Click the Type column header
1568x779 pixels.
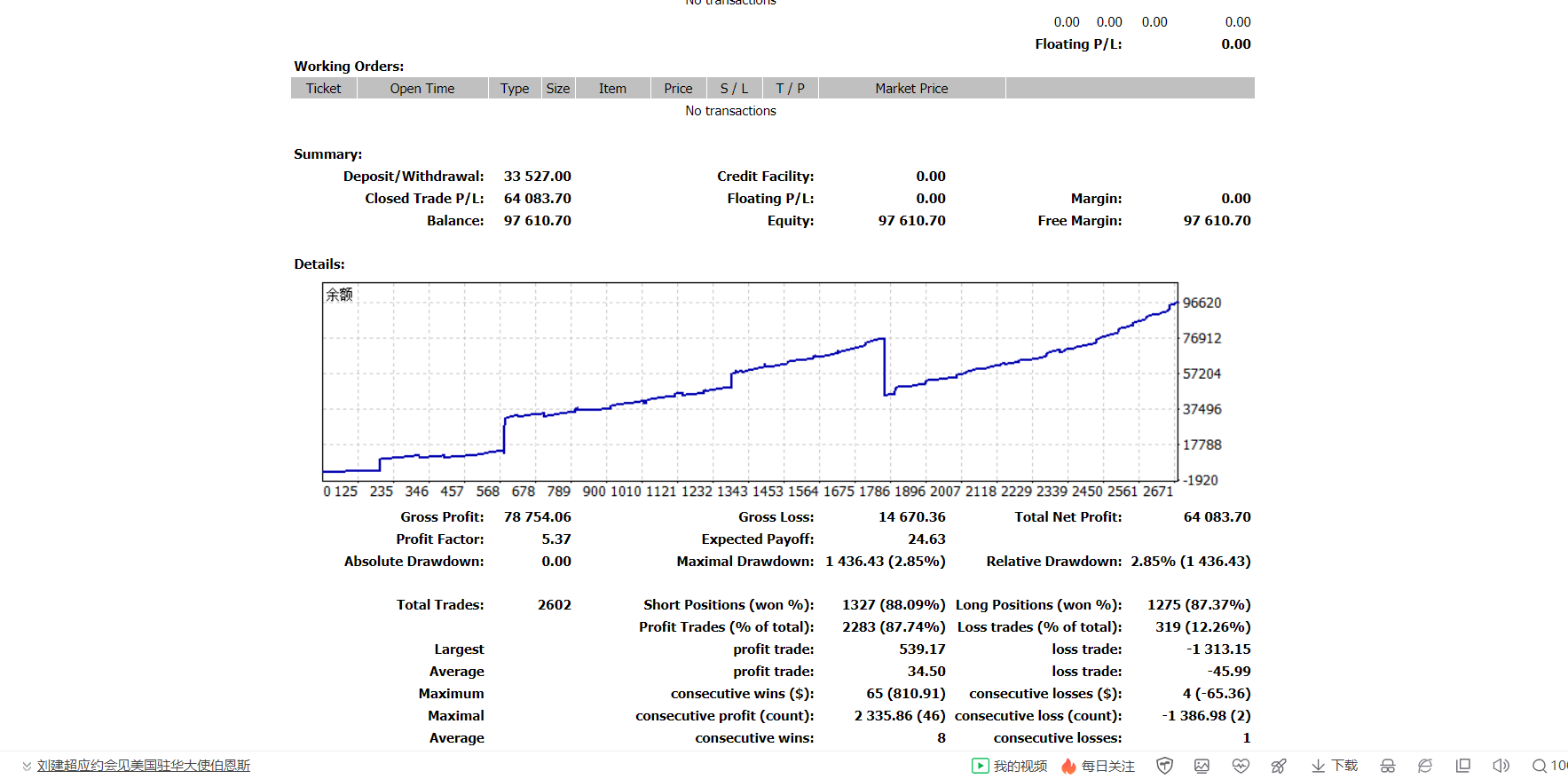pyautogui.click(x=515, y=88)
